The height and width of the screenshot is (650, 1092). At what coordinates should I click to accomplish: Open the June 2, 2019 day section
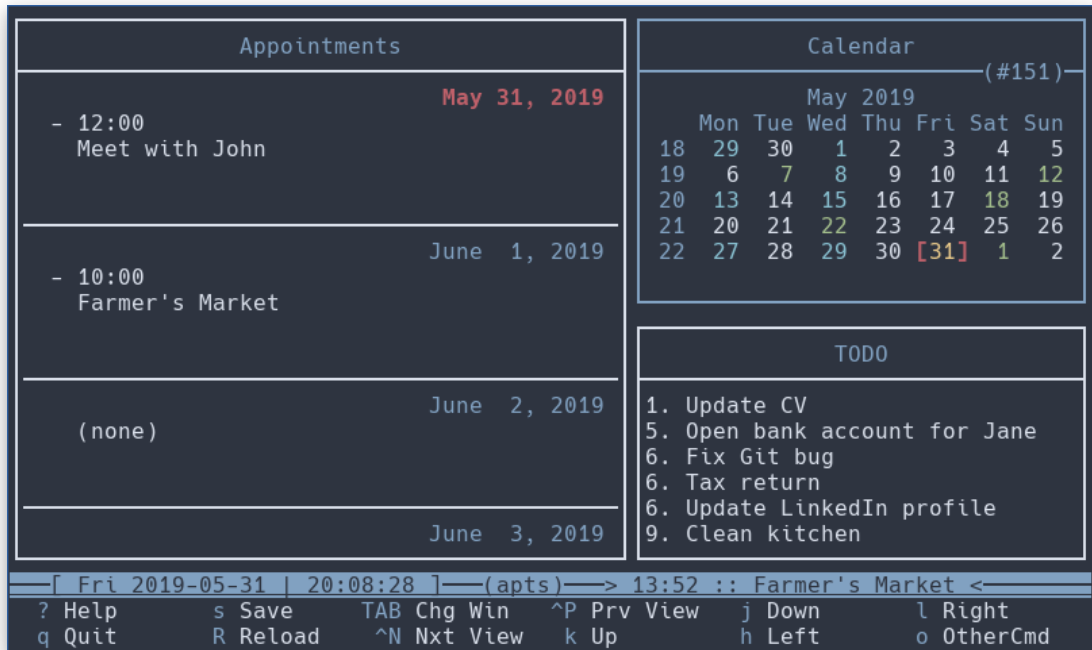pyautogui.click(x=516, y=406)
